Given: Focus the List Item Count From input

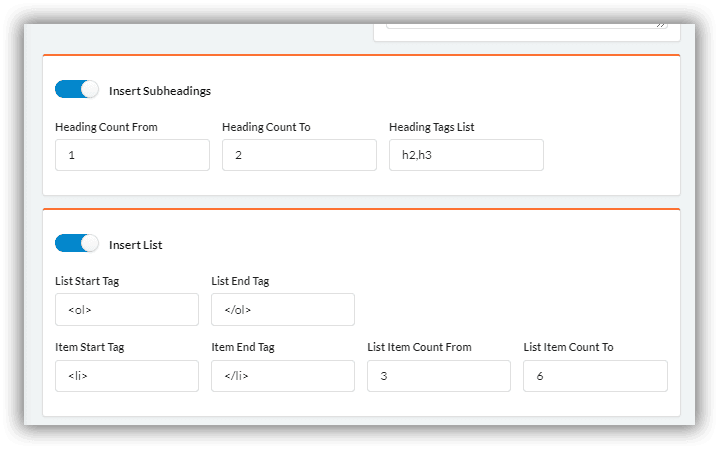Looking at the screenshot, I should coord(439,376).
